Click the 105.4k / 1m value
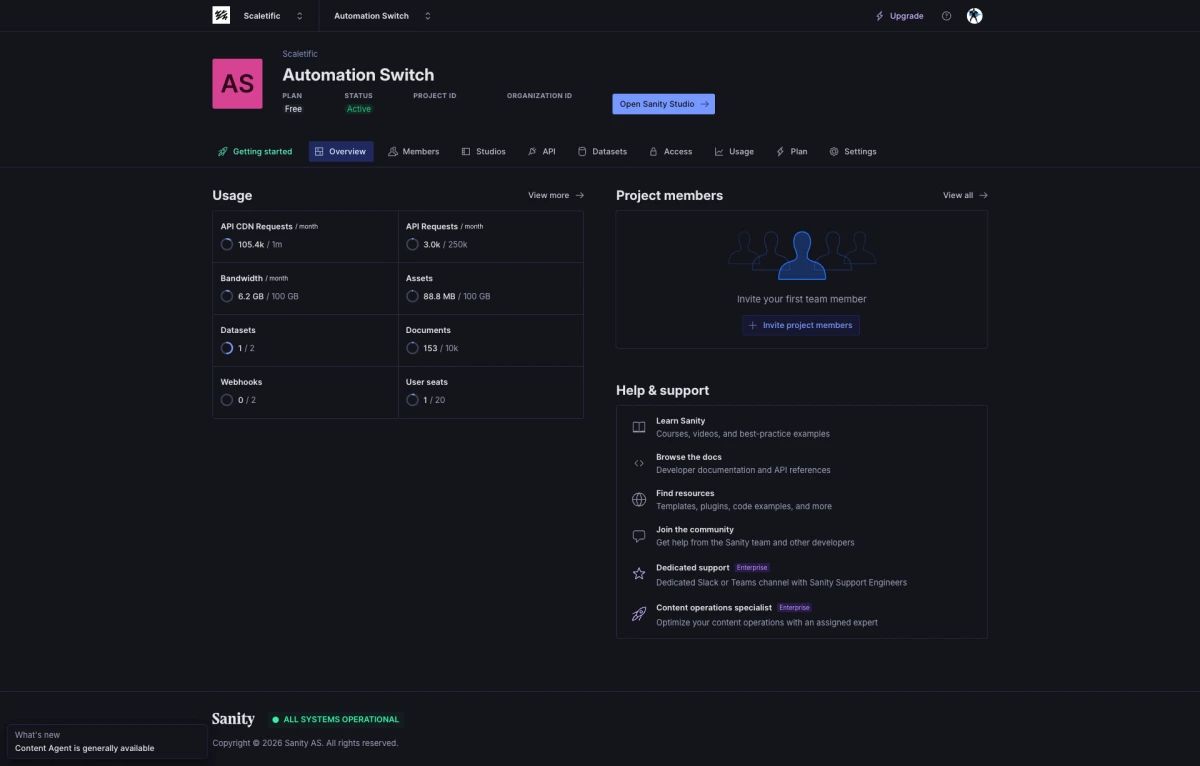1200x766 pixels. pos(260,244)
